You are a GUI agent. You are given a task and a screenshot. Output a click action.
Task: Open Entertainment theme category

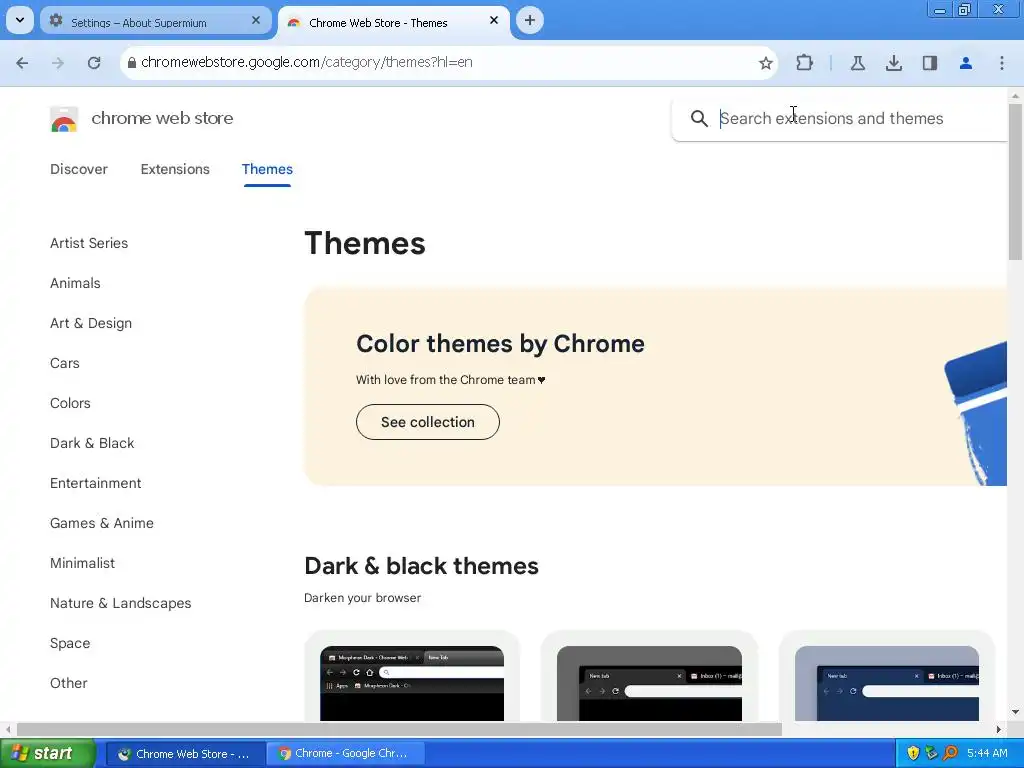click(x=95, y=483)
